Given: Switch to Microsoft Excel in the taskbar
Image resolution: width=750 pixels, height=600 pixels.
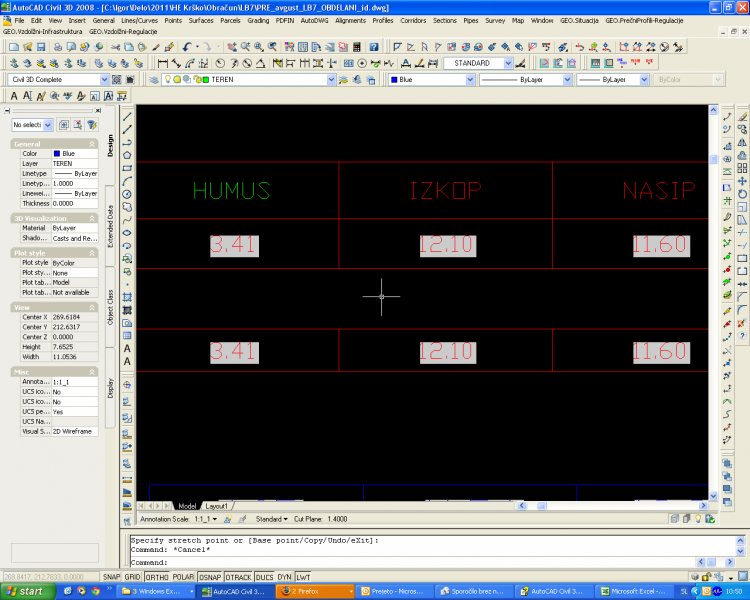Looking at the screenshot, I should [635, 591].
